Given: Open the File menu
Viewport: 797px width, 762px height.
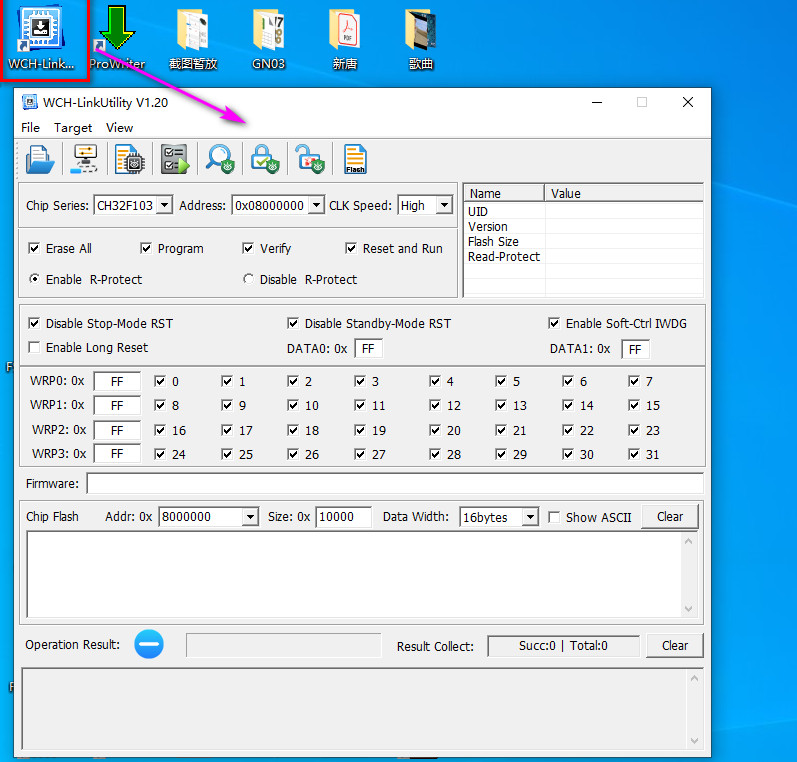Looking at the screenshot, I should (30, 127).
